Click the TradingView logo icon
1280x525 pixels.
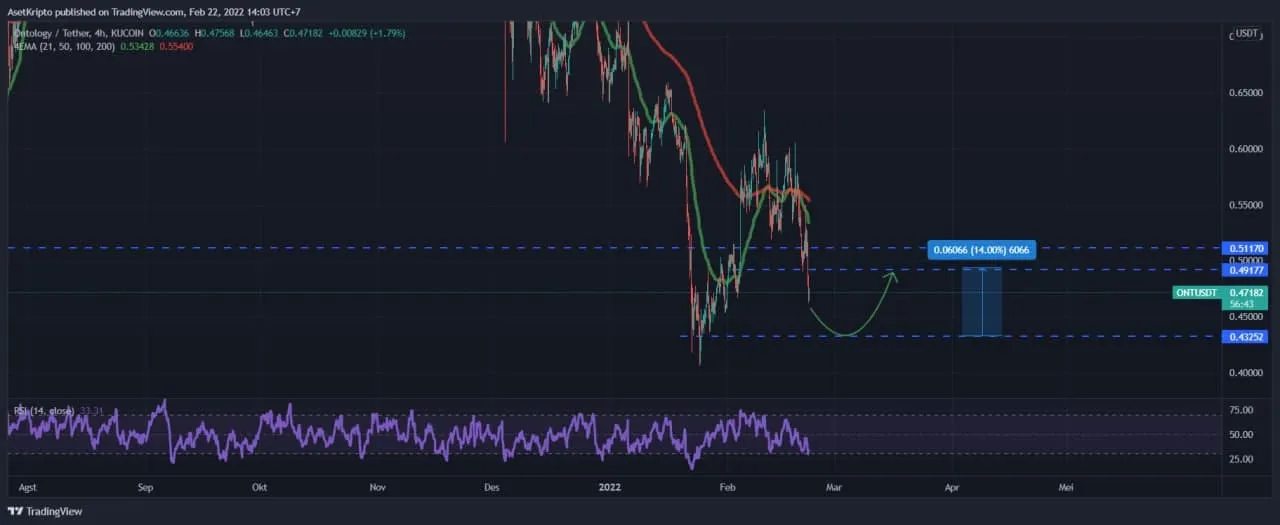15,511
